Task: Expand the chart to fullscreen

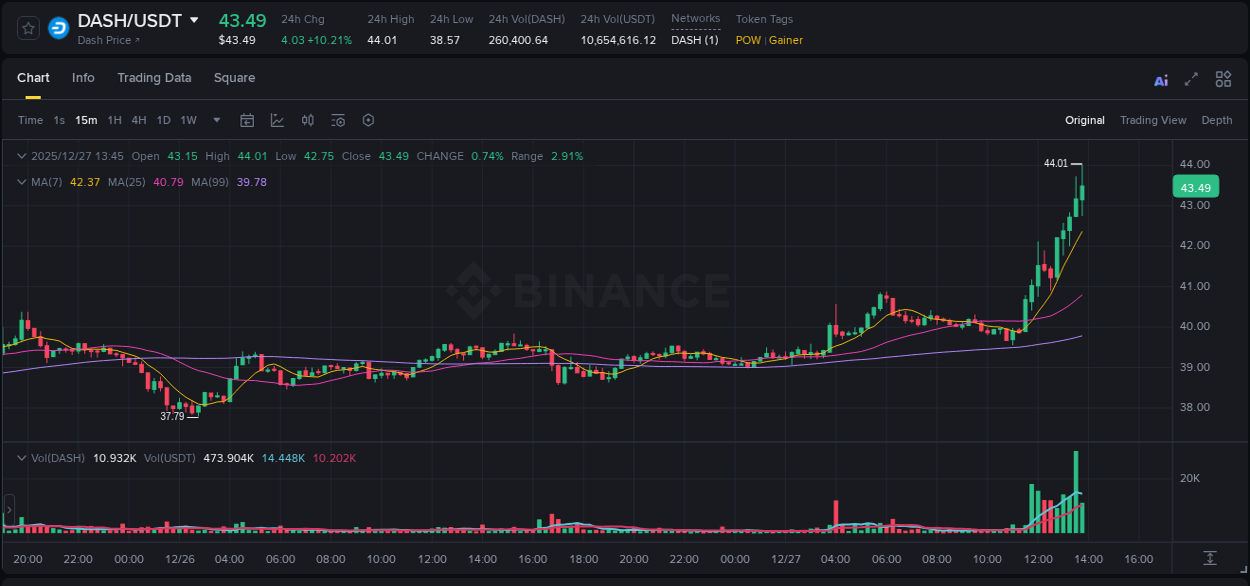Action: (1191, 79)
